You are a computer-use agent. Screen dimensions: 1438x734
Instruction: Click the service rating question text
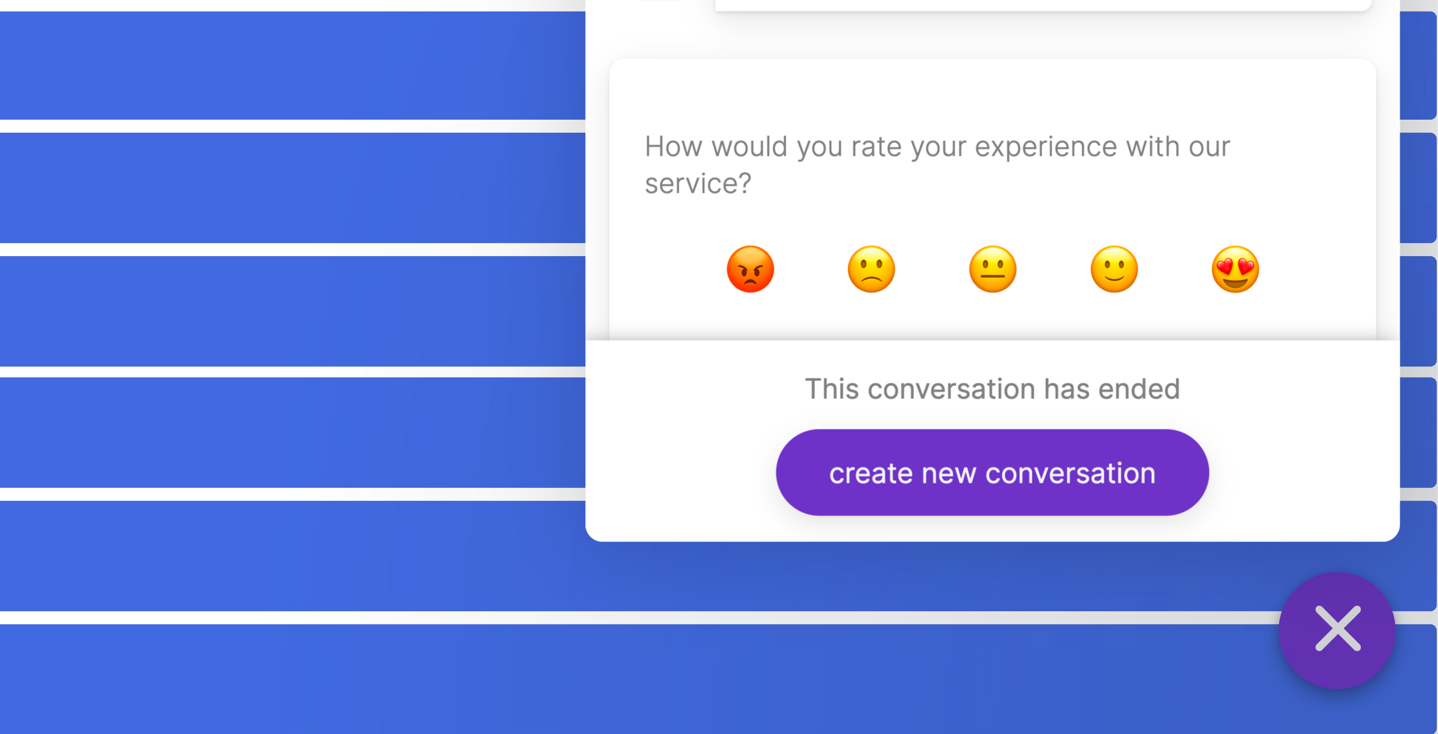[937, 164]
